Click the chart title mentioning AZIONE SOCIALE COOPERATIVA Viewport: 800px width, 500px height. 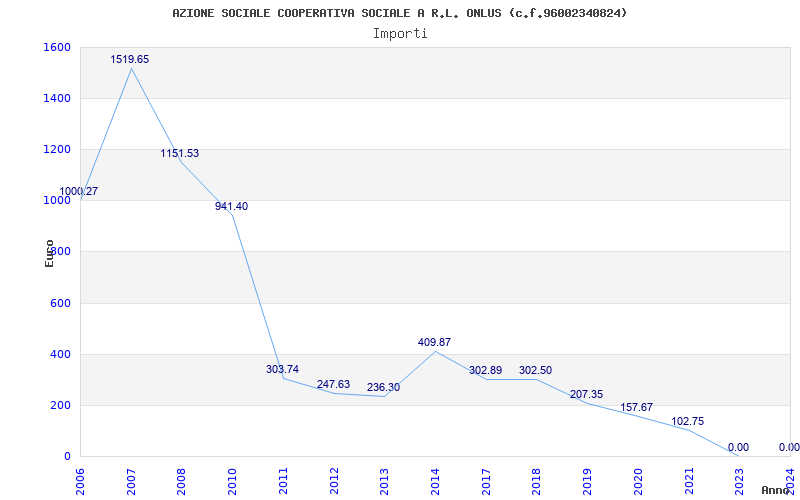coord(400,13)
